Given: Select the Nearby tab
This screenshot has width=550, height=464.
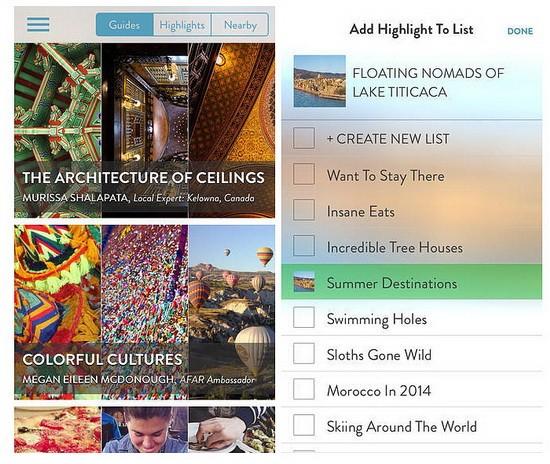Looking at the screenshot, I should [x=240, y=25].
